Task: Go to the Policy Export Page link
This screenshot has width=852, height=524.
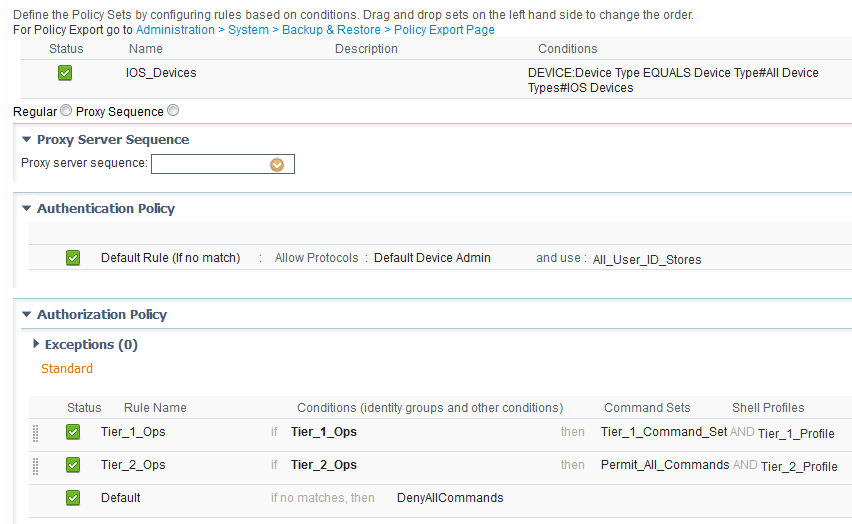Action: coord(444,30)
